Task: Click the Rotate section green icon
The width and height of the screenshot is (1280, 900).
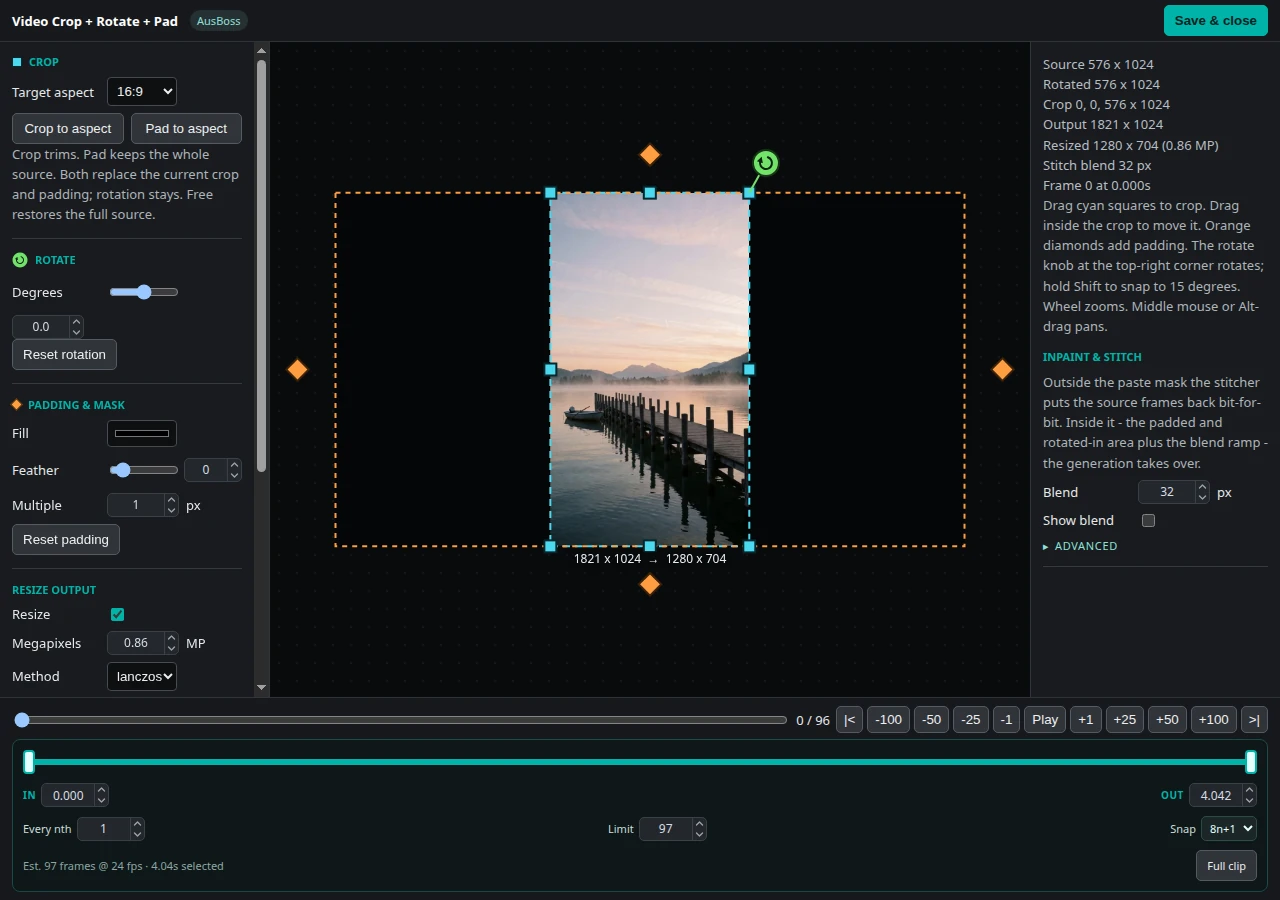Action: click(20, 260)
